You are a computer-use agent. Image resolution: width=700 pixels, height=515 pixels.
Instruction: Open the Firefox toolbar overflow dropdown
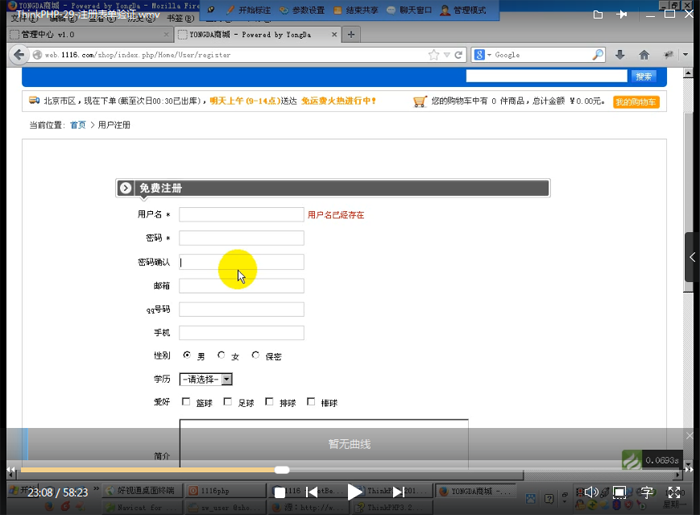[x=686, y=55]
